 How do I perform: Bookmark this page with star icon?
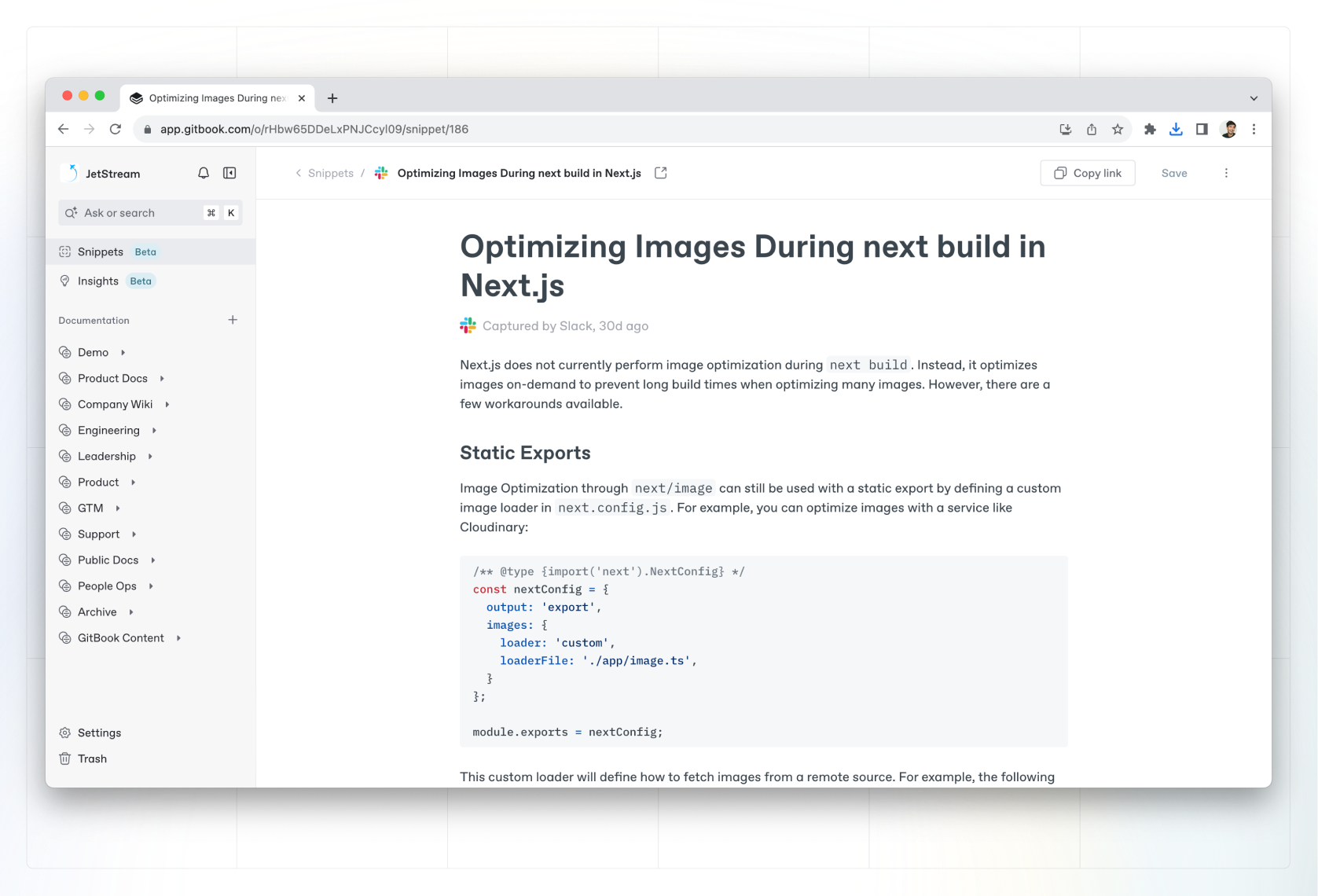coord(1118,130)
